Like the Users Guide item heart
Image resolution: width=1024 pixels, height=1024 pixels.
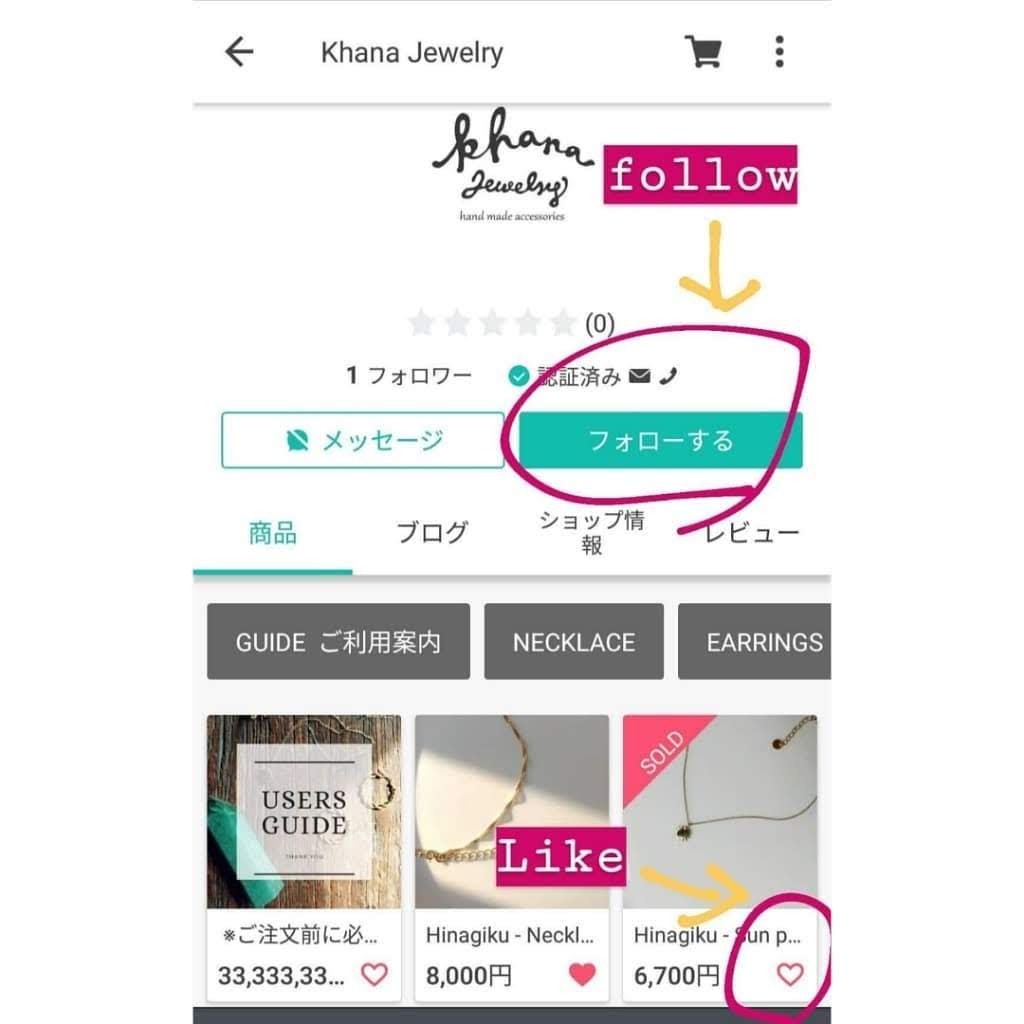coord(374,974)
